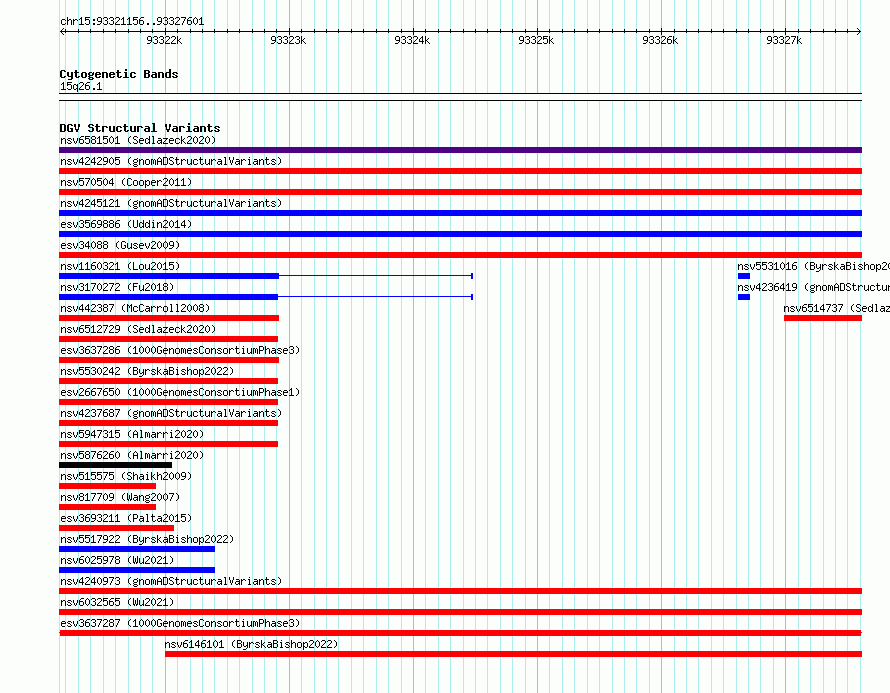Click the thick blue bar of nsv1160321

(x=169, y=276)
